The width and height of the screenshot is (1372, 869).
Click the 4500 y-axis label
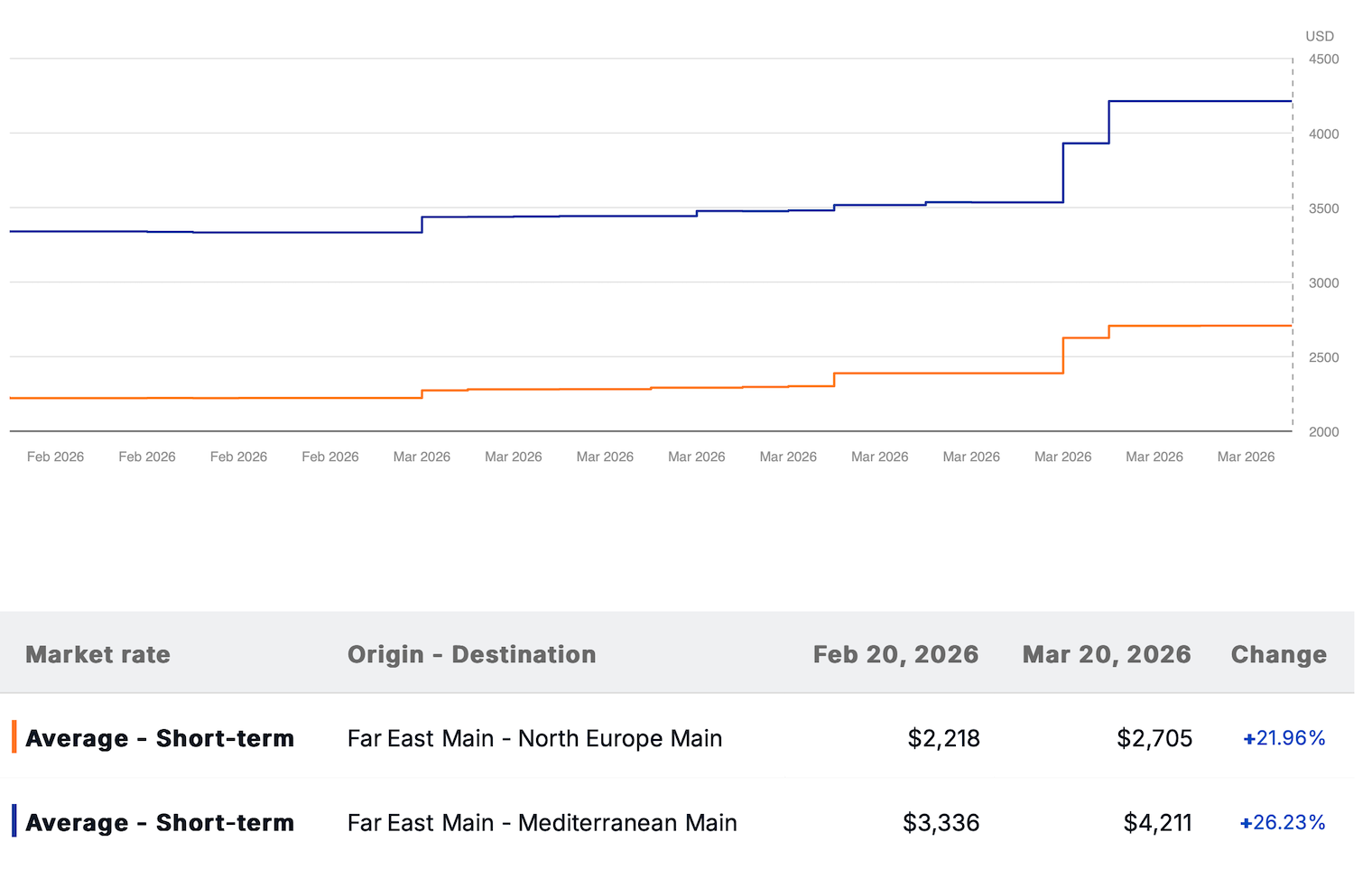1323,59
